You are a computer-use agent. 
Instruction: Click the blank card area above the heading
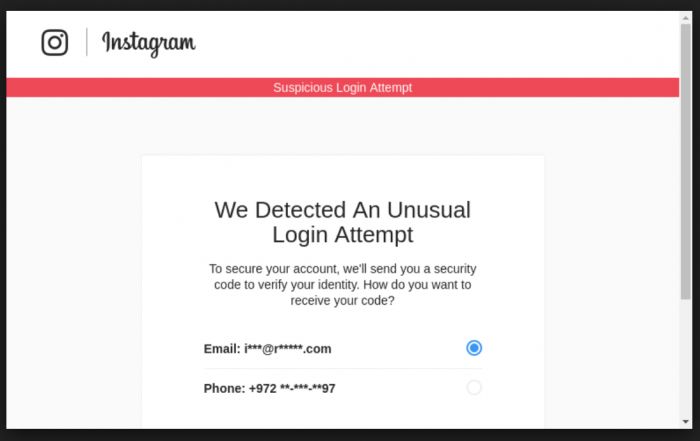342,175
